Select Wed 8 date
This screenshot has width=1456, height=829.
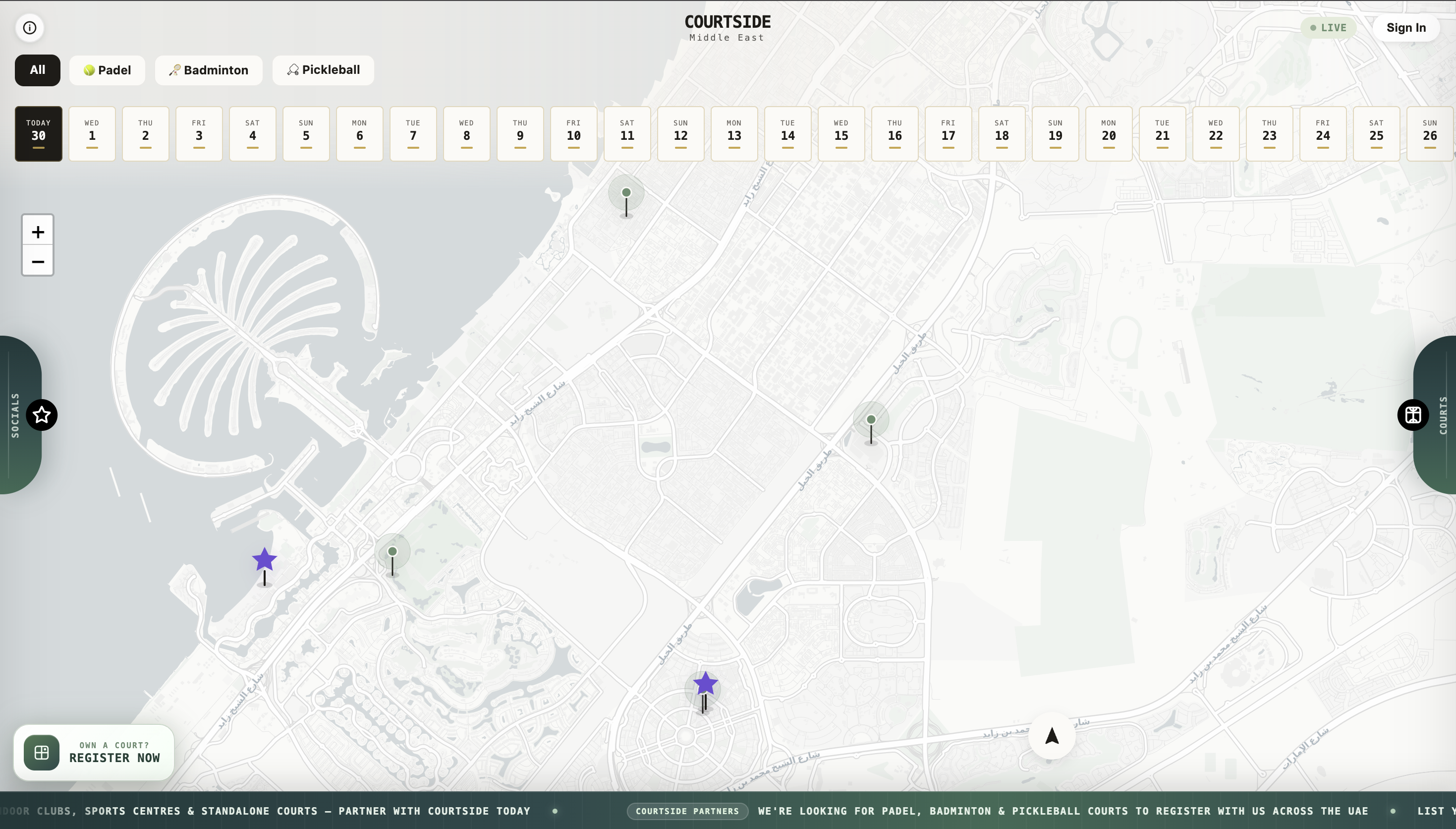[x=466, y=134]
